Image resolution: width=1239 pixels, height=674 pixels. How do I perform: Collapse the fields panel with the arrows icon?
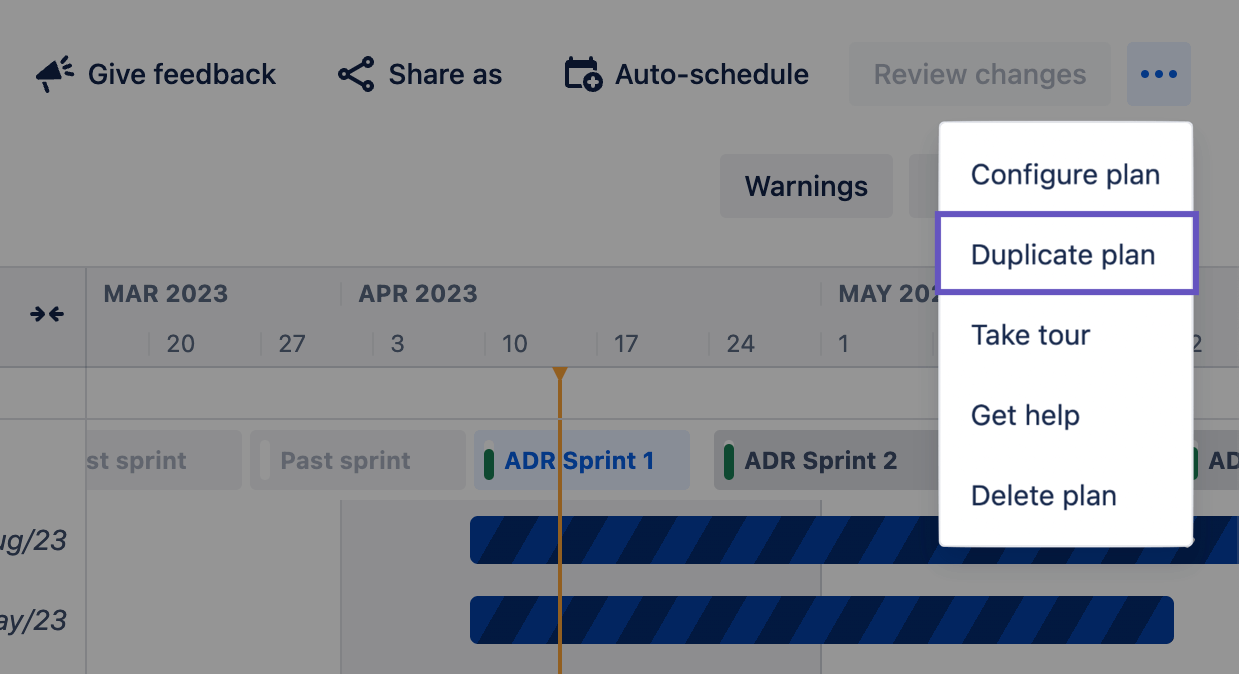click(45, 314)
